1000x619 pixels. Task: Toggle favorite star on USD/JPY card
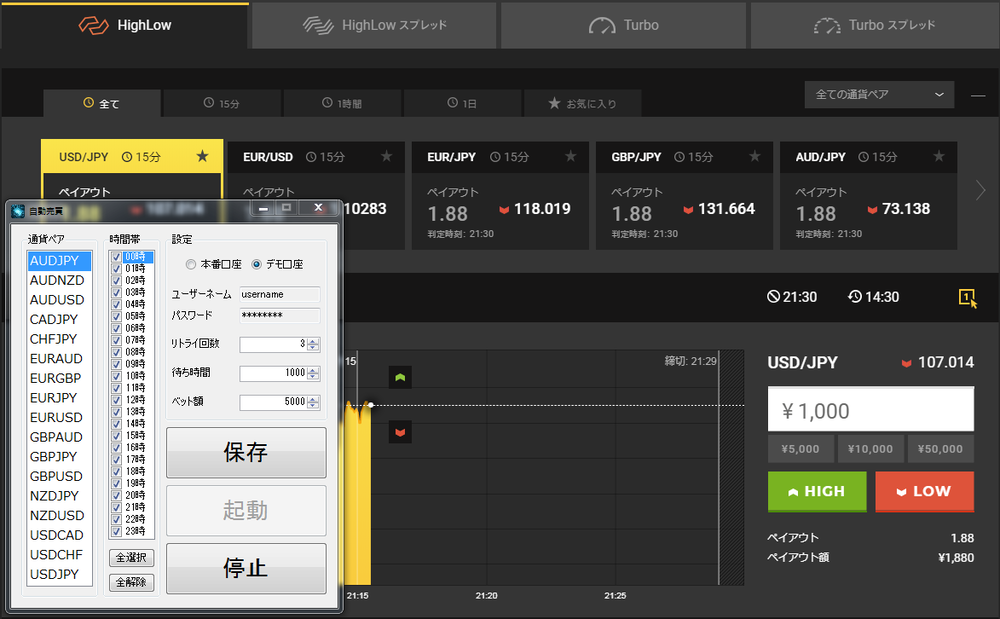[202, 156]
